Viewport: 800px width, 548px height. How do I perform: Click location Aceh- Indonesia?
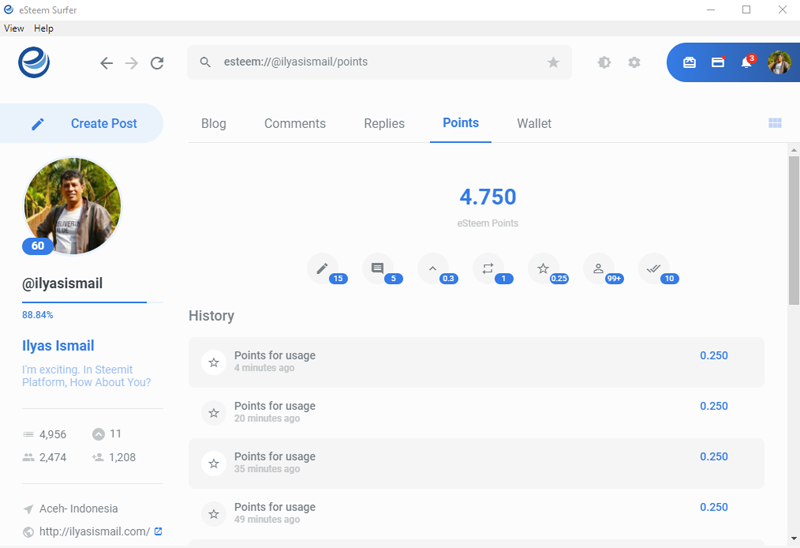(79, 509)
